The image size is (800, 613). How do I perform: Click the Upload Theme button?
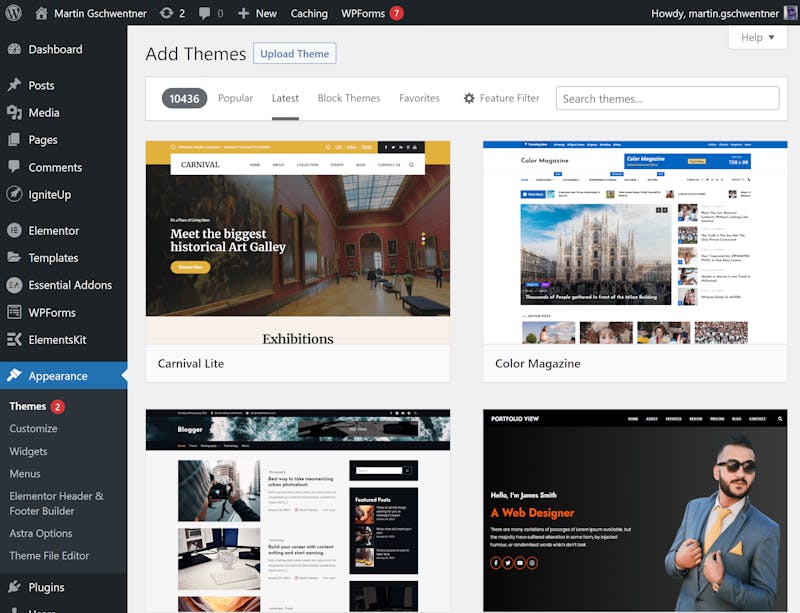294,54
